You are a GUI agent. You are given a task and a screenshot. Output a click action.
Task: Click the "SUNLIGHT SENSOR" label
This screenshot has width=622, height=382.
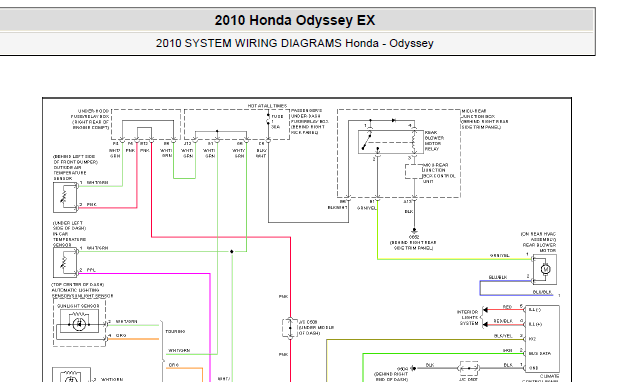click(78, 306)
